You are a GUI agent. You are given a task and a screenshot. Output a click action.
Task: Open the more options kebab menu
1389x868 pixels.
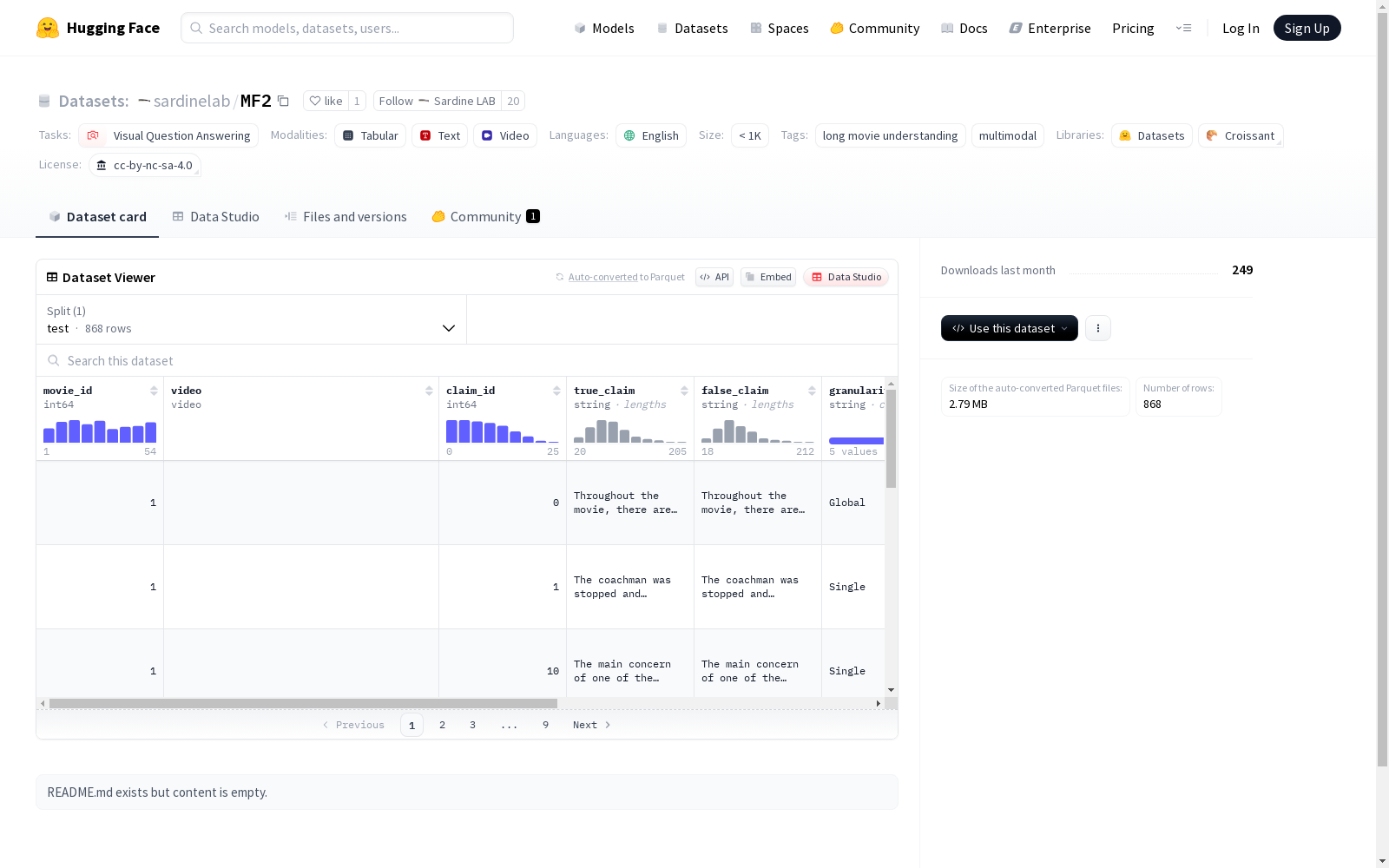[x=1098, y=328]
